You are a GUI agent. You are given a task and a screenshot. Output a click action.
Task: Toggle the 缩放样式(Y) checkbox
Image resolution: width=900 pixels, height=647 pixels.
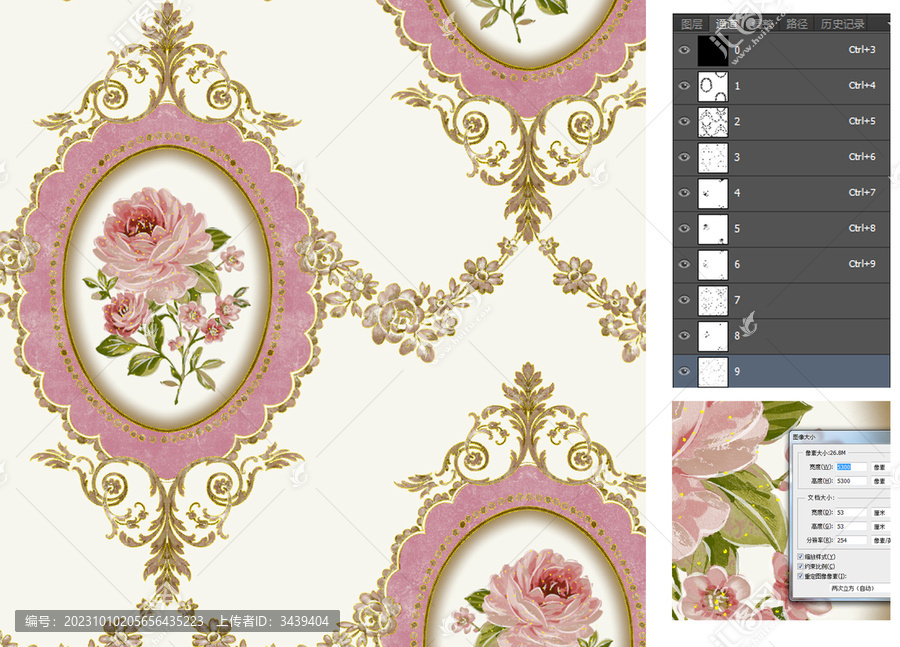point(801,557)
